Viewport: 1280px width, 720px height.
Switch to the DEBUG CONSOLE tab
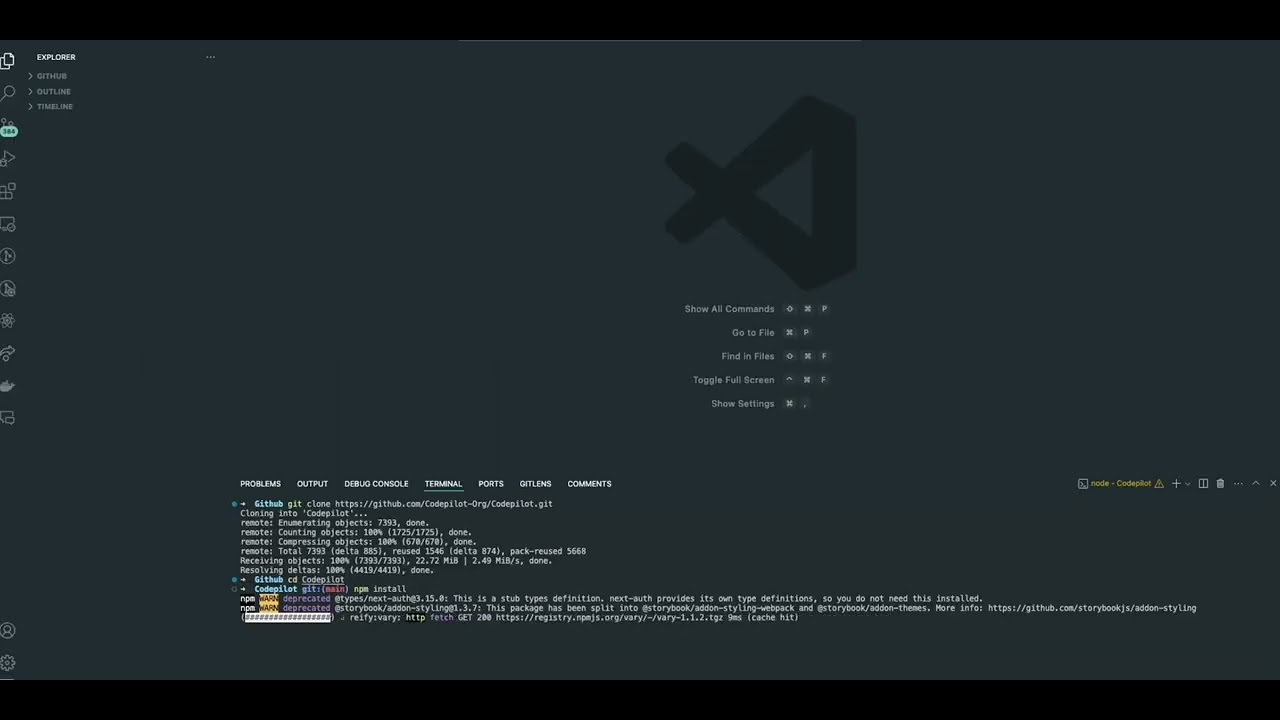coord(376,484)
